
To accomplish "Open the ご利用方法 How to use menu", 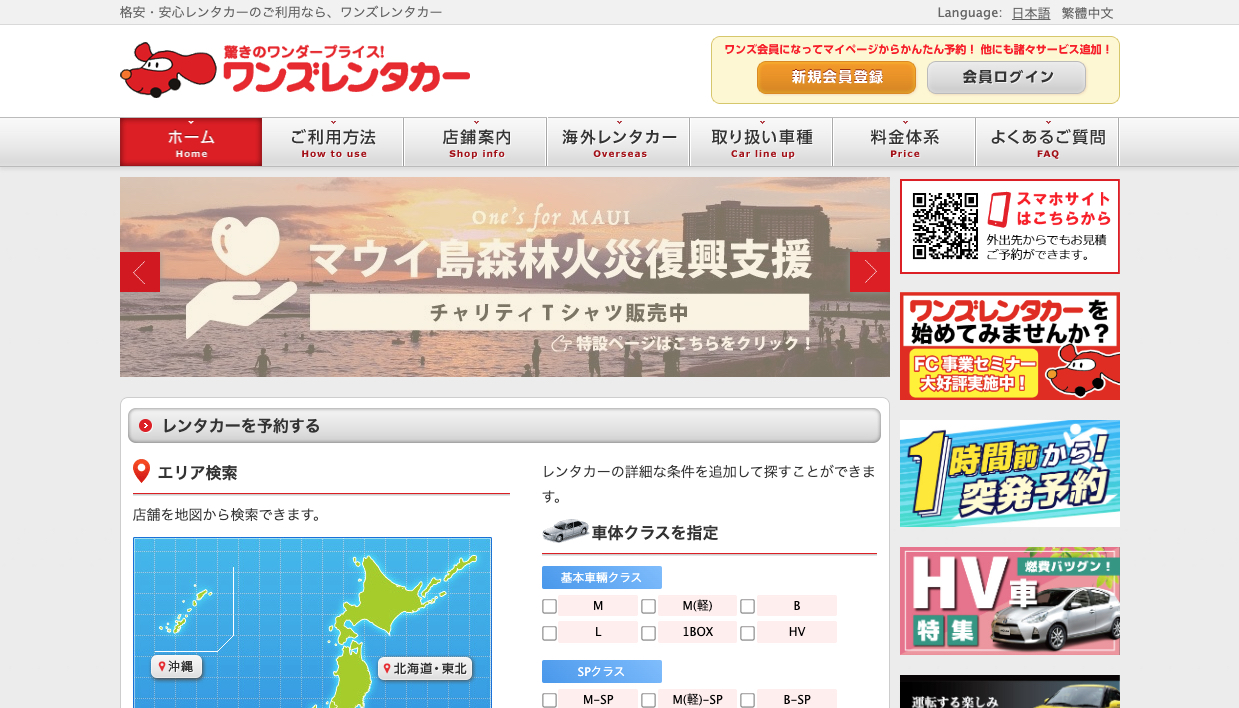I will 334,142.
